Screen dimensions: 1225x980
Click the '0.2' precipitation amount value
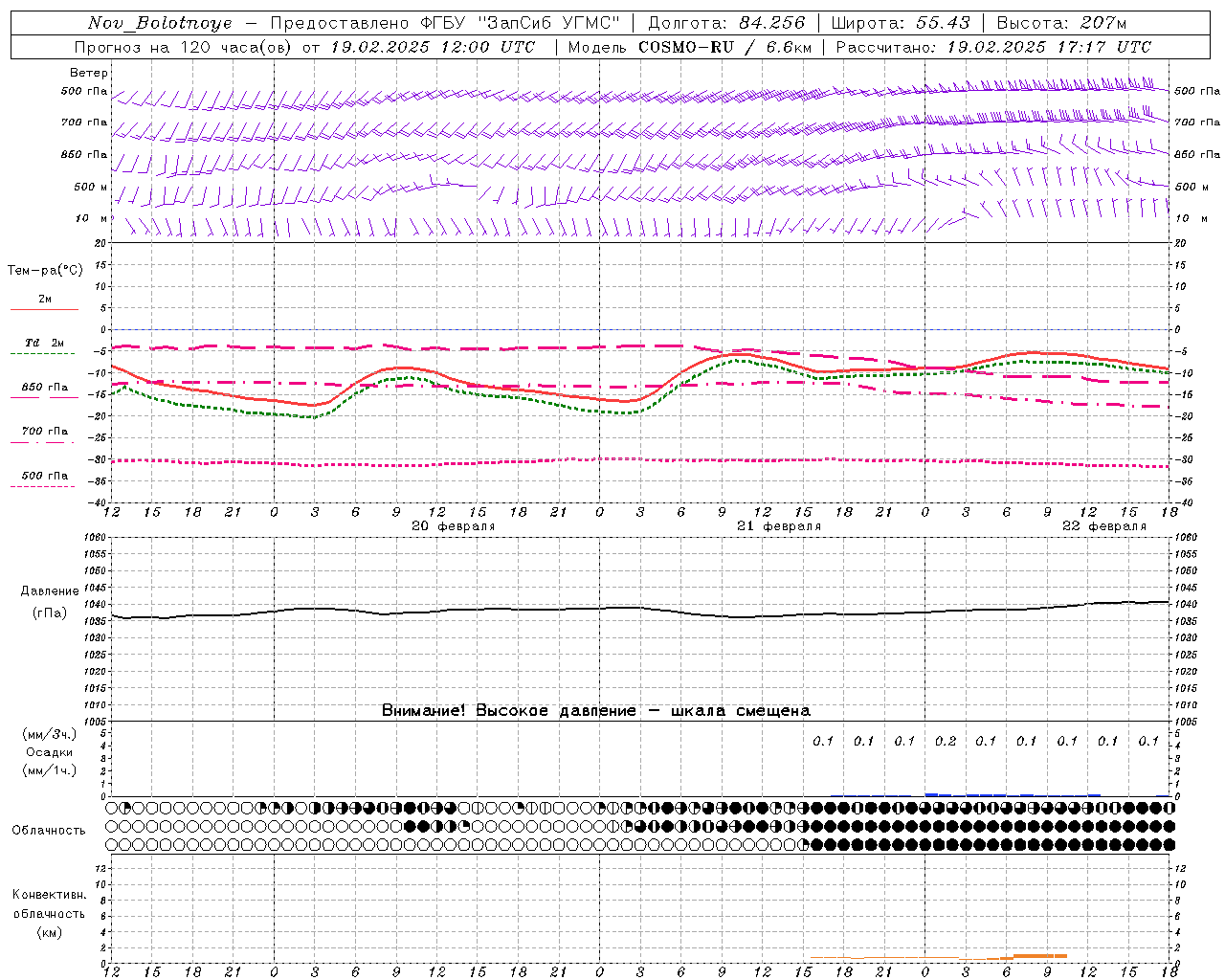[946, 741]
